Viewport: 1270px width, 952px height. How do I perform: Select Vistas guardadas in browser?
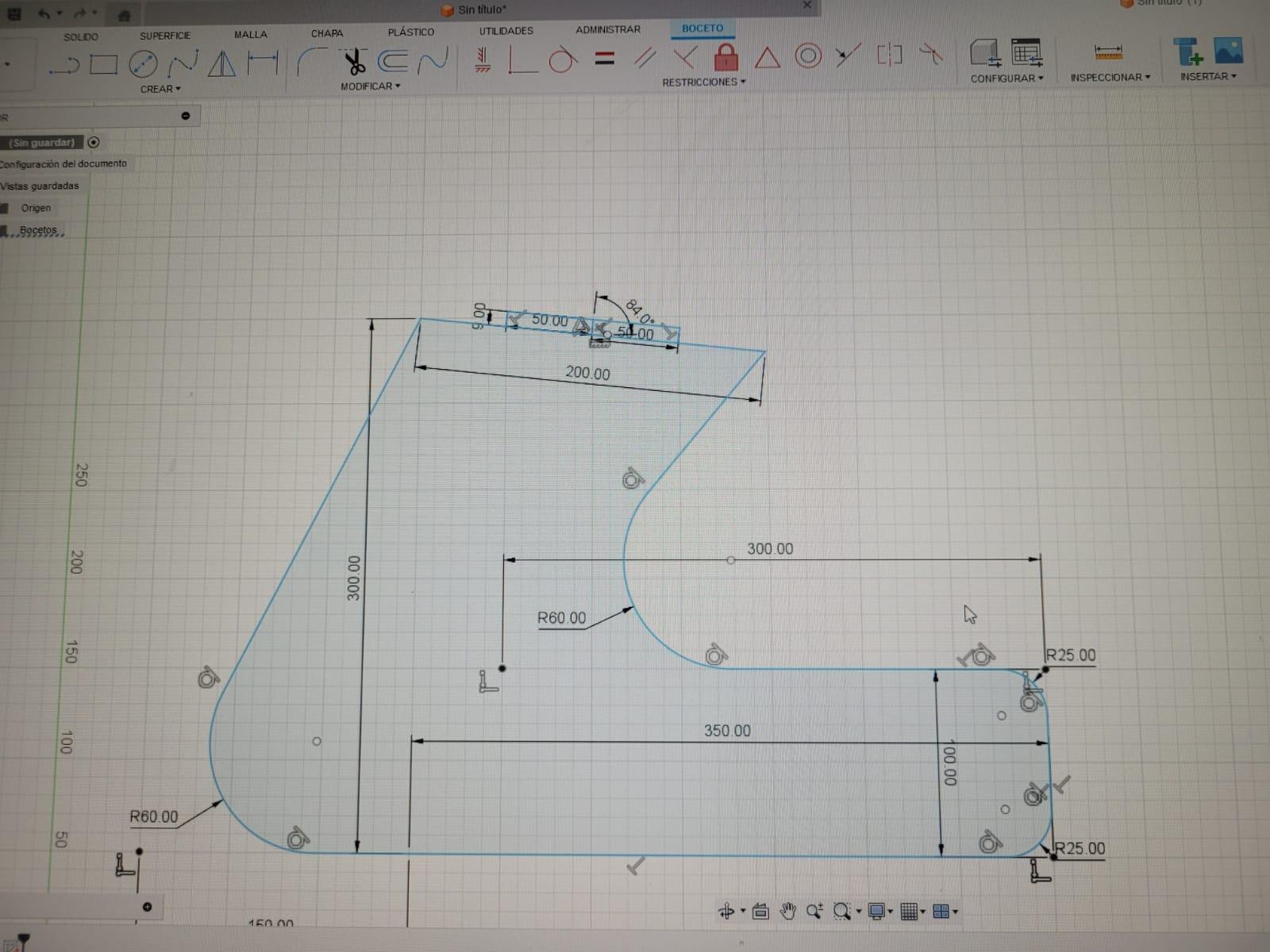(40, 186)
